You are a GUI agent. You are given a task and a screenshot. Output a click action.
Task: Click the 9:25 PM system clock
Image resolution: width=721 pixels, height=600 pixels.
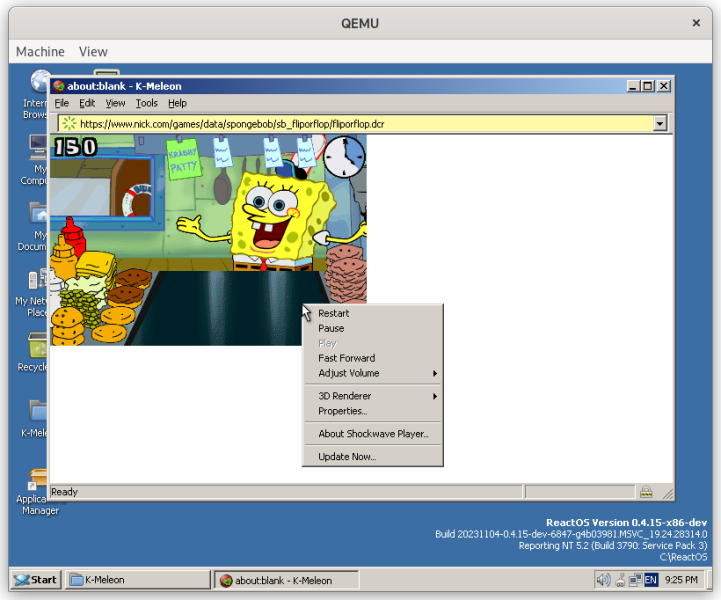(x=681, y=580)
